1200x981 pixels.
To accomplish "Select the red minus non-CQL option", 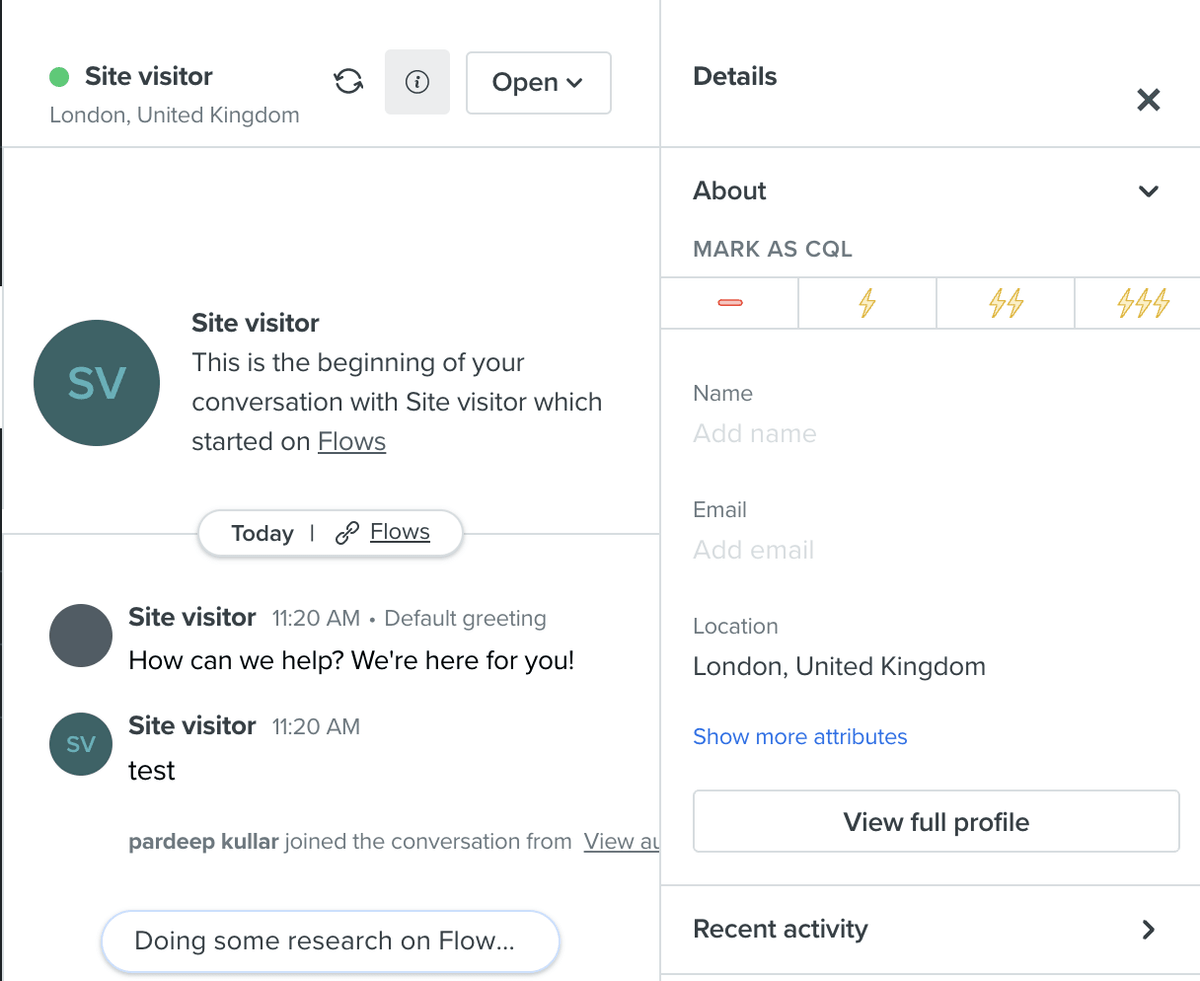I will tap(730, 303).
